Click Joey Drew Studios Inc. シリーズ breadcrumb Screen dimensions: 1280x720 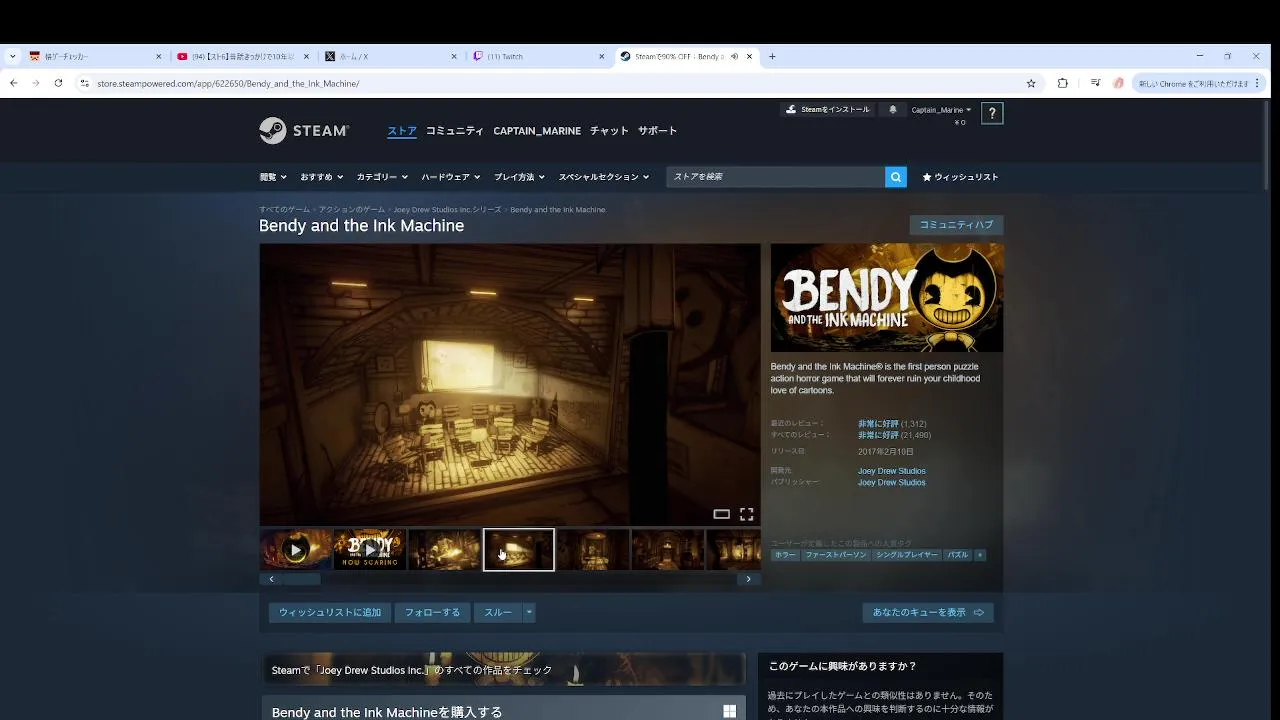click(447, 210)
